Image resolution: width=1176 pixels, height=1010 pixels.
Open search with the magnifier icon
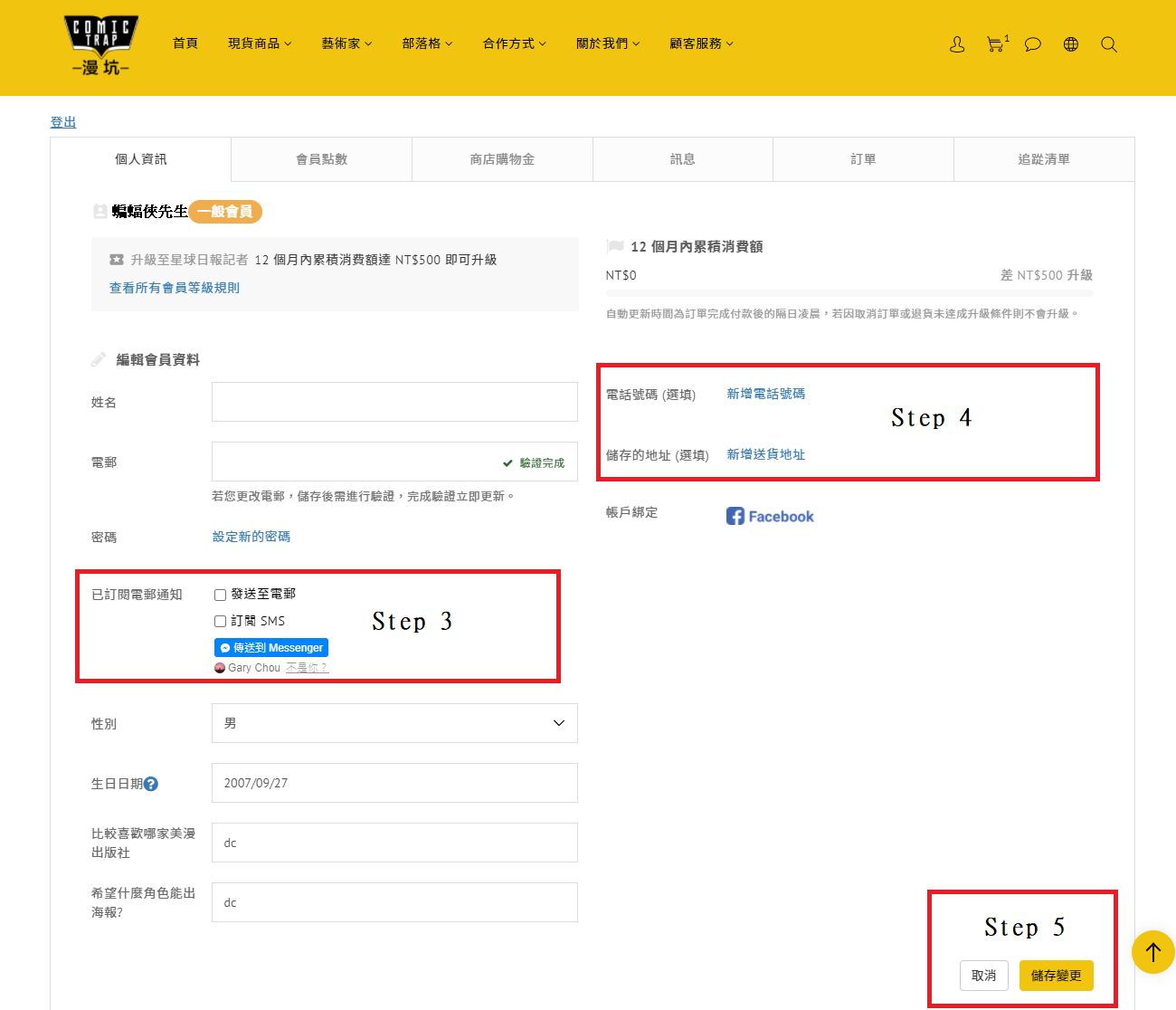[x=1109, y=44]
